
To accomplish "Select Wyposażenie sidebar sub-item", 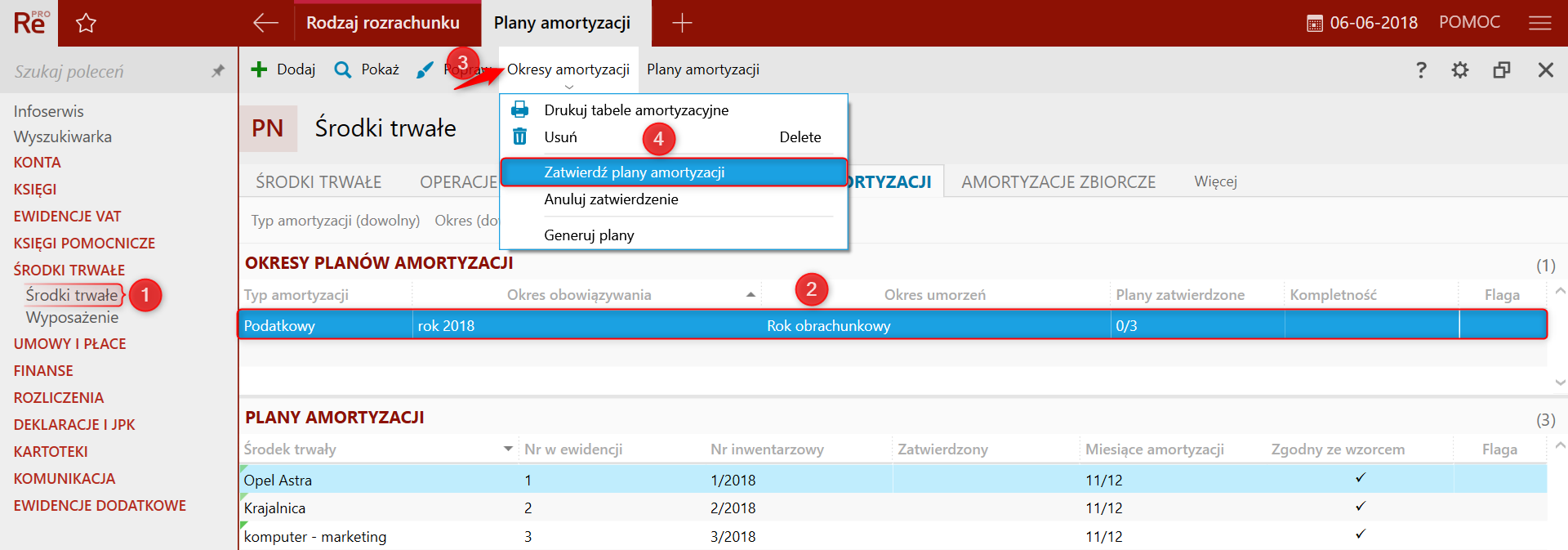I will click(72, 318).
